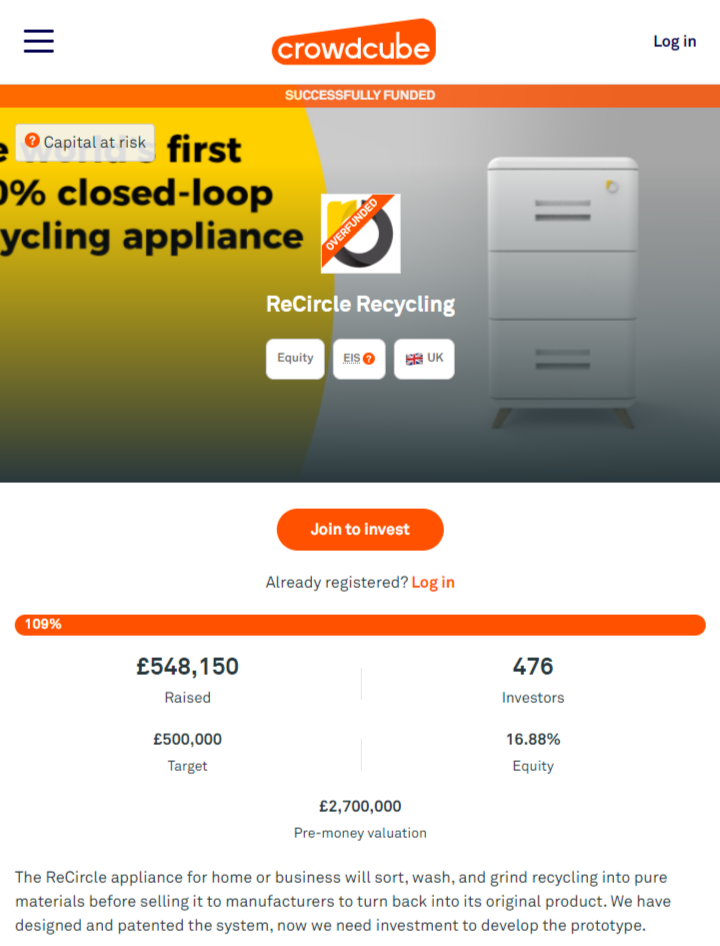Click the recycling appliance hero image
The image size is (720, 946).
coord(562,290)
